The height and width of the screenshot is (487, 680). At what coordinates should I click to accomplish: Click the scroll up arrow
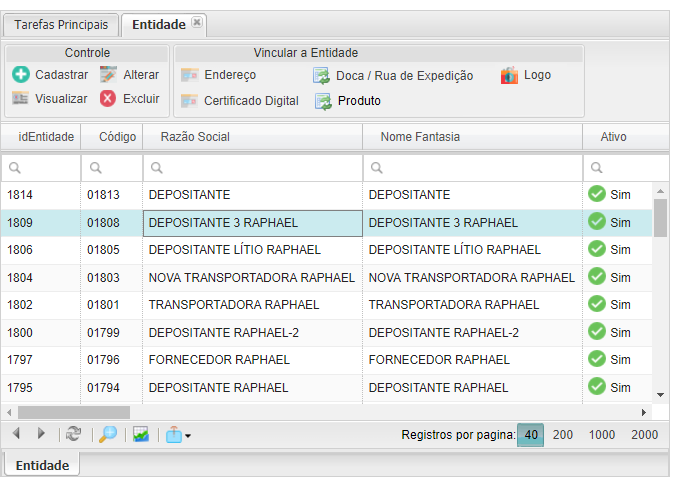click(x=660, y=191)
